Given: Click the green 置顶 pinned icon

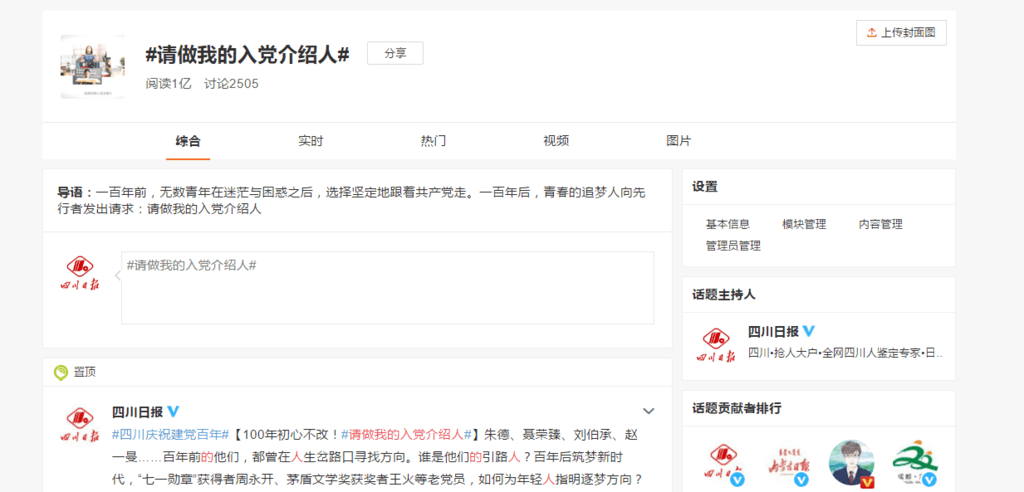Looking at the screenshot, I should 60,372.
